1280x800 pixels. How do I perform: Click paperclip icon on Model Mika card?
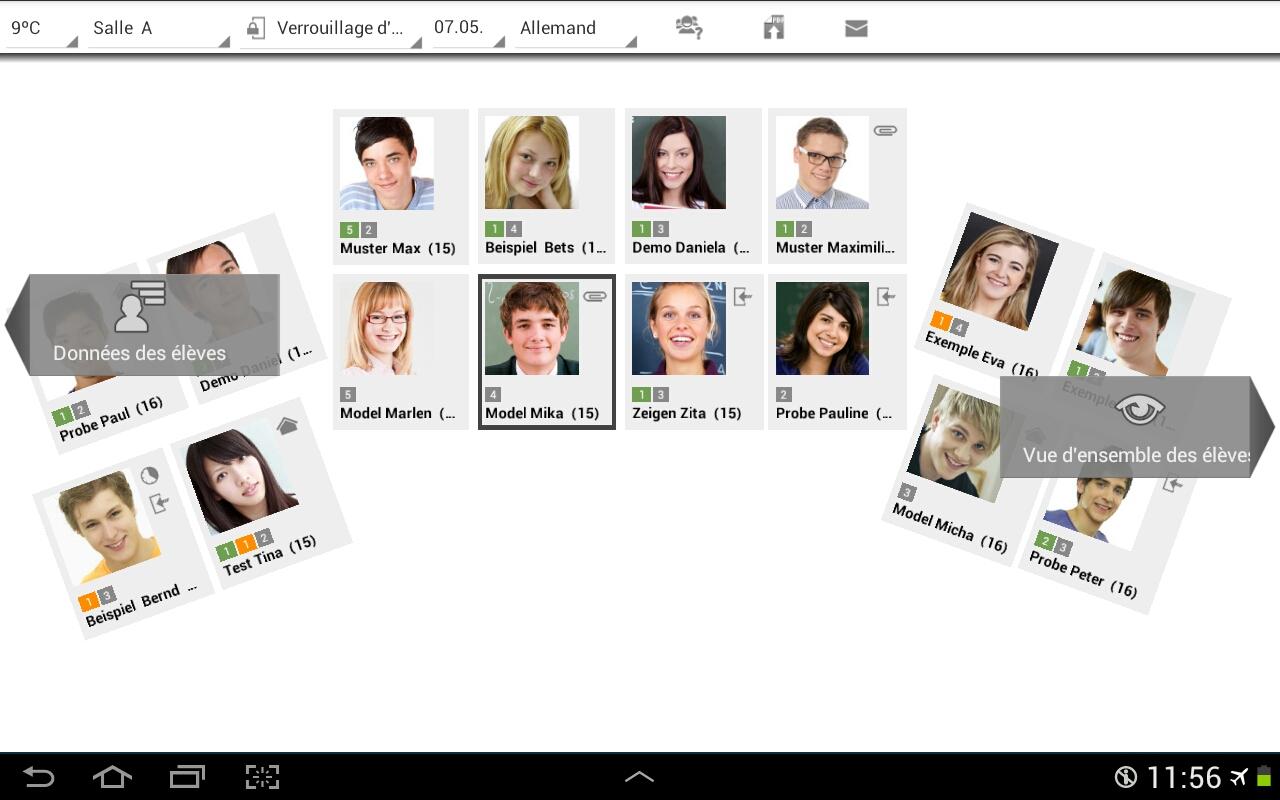pyautogui.click(x=595, y=297)
